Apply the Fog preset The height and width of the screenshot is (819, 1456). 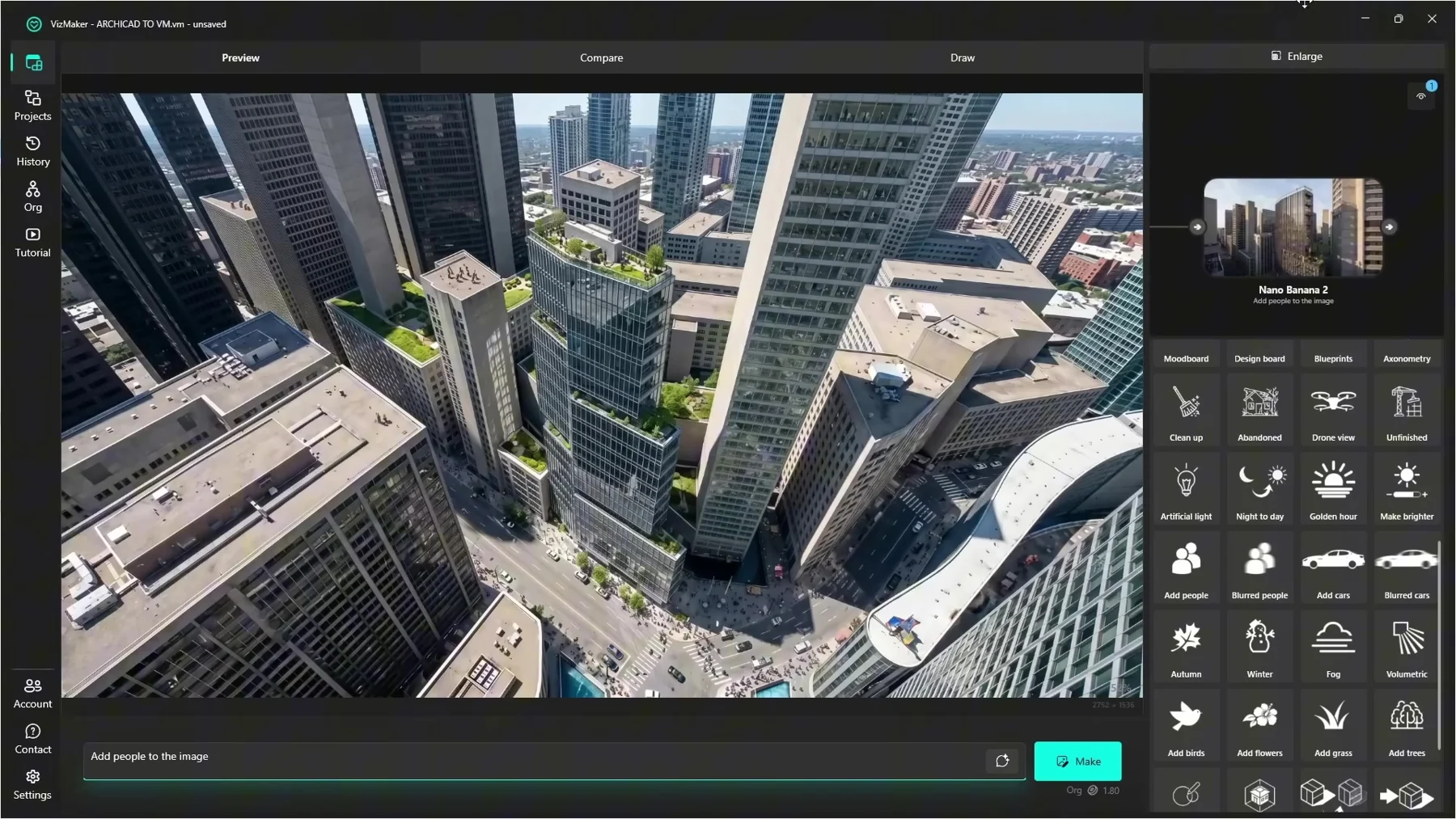[1333, 647]
